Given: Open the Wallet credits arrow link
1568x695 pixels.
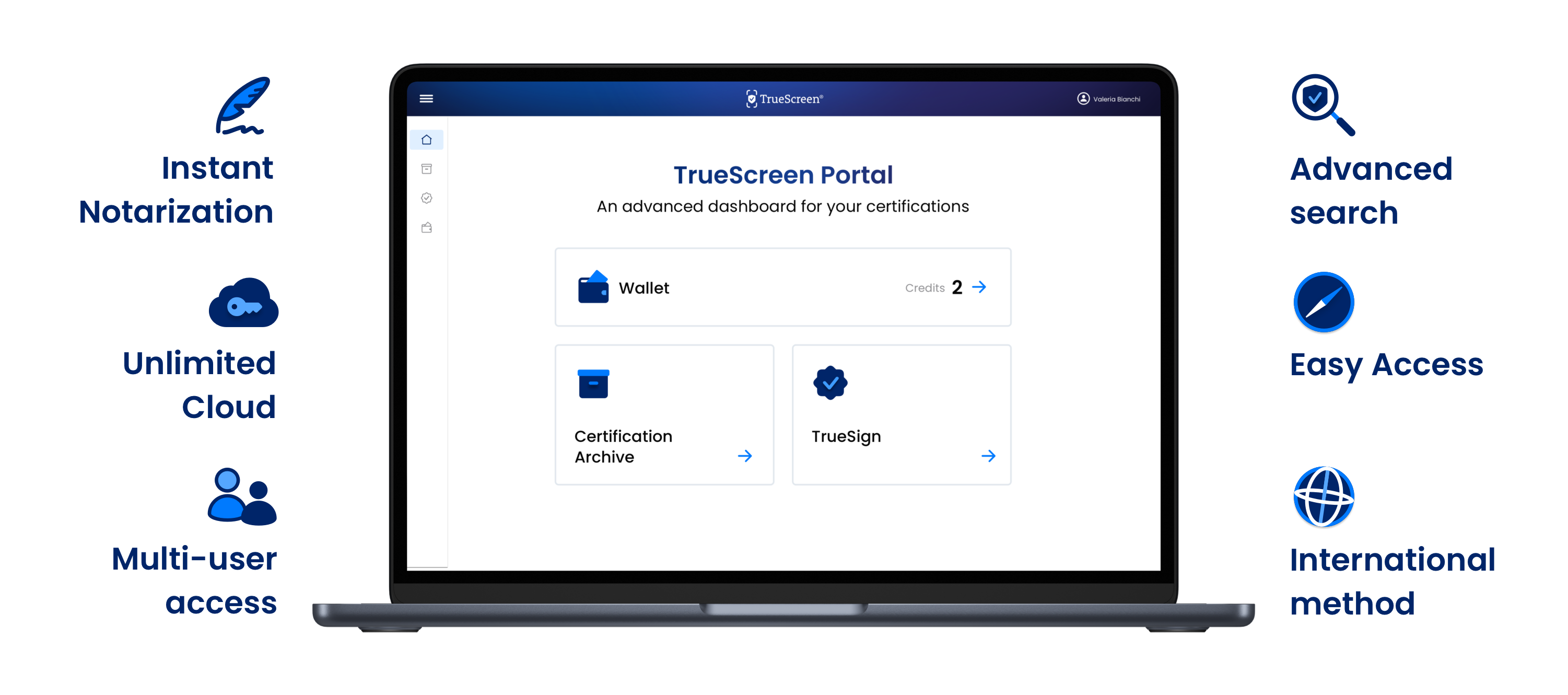Looking at the screenshot, I should pyautogui.click(x=979, y=287).
